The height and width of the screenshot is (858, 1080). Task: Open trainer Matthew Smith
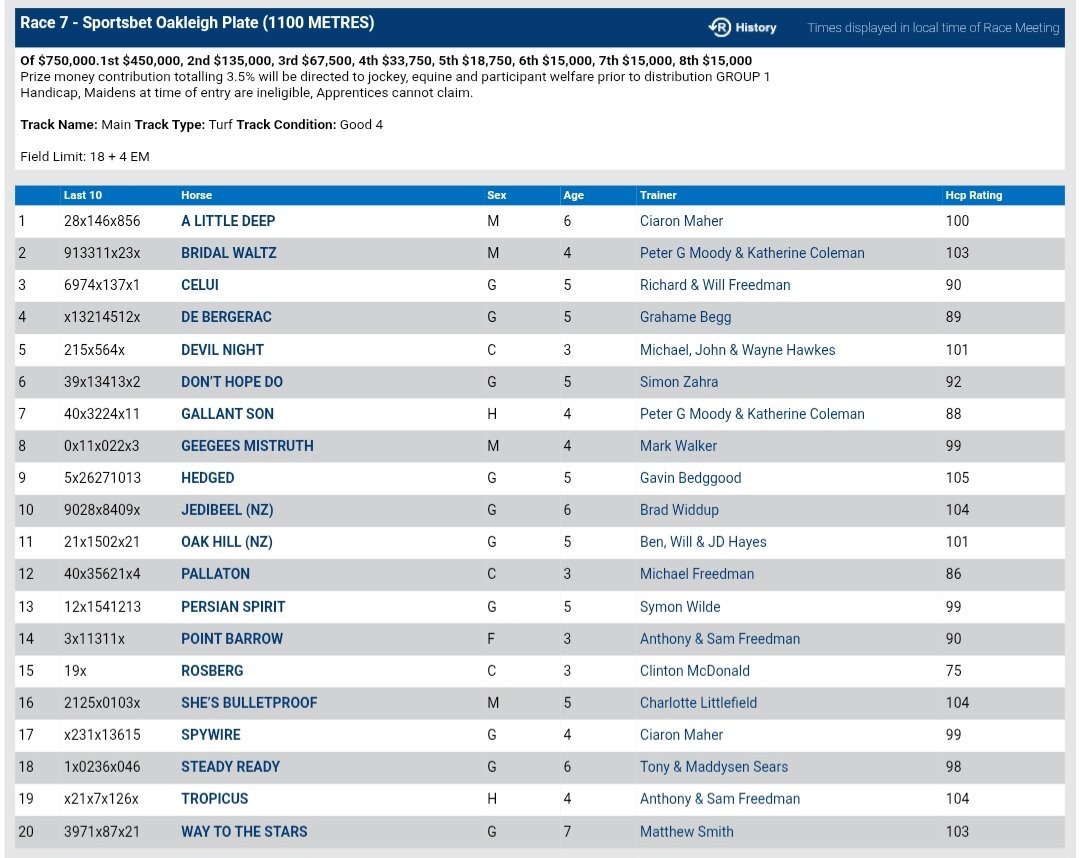[687, 831]
